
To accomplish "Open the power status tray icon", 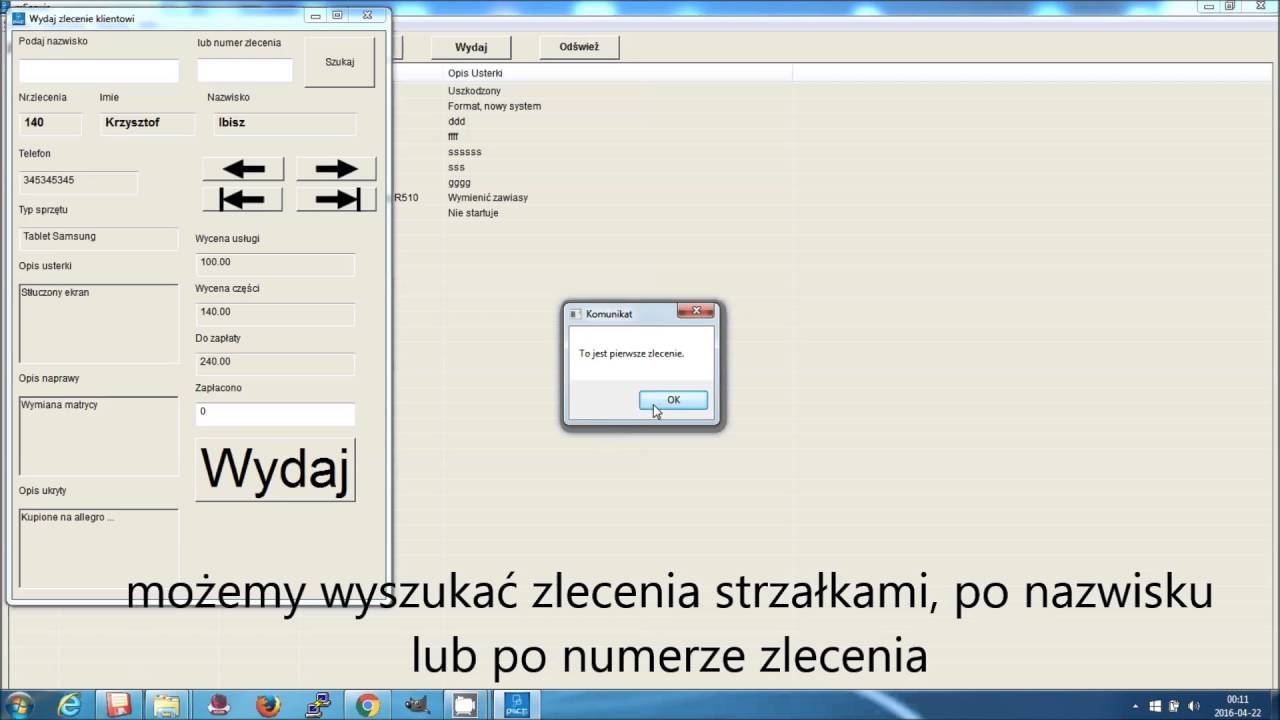I will (1175, 706).
